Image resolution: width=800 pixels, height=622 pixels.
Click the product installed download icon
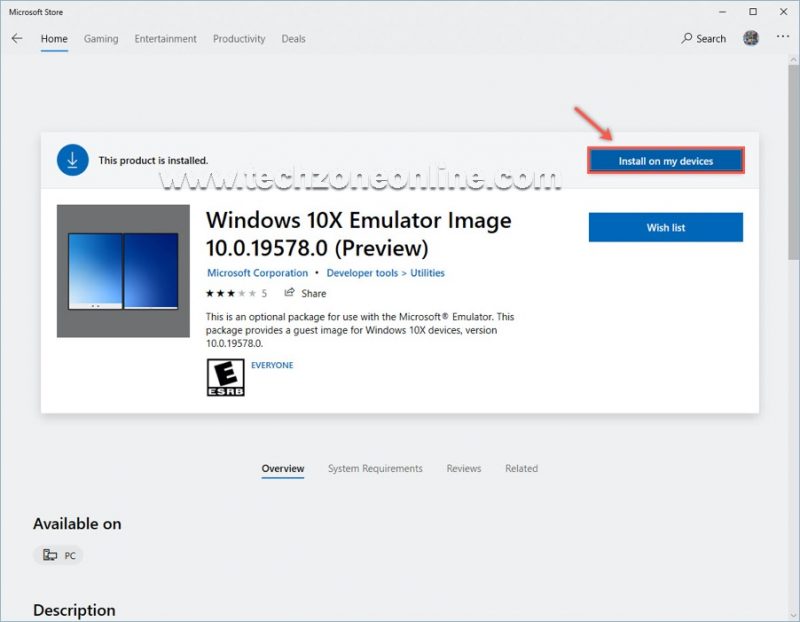click(x=72, y=160)
